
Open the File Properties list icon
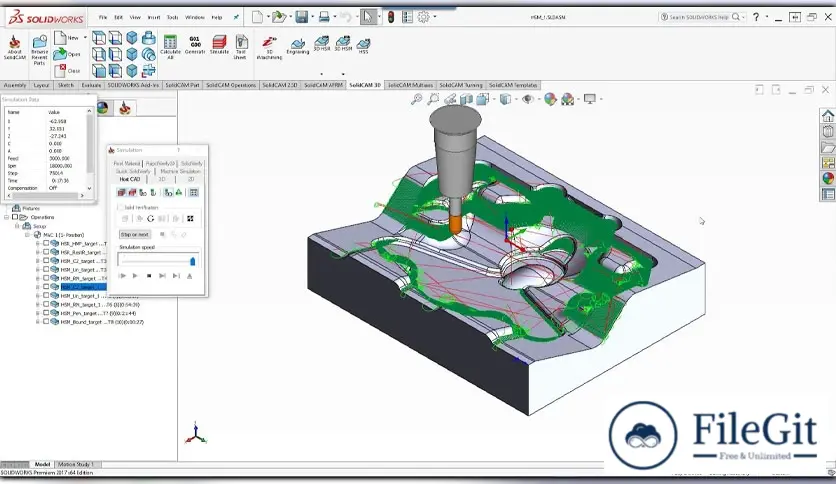pos(407,17)
